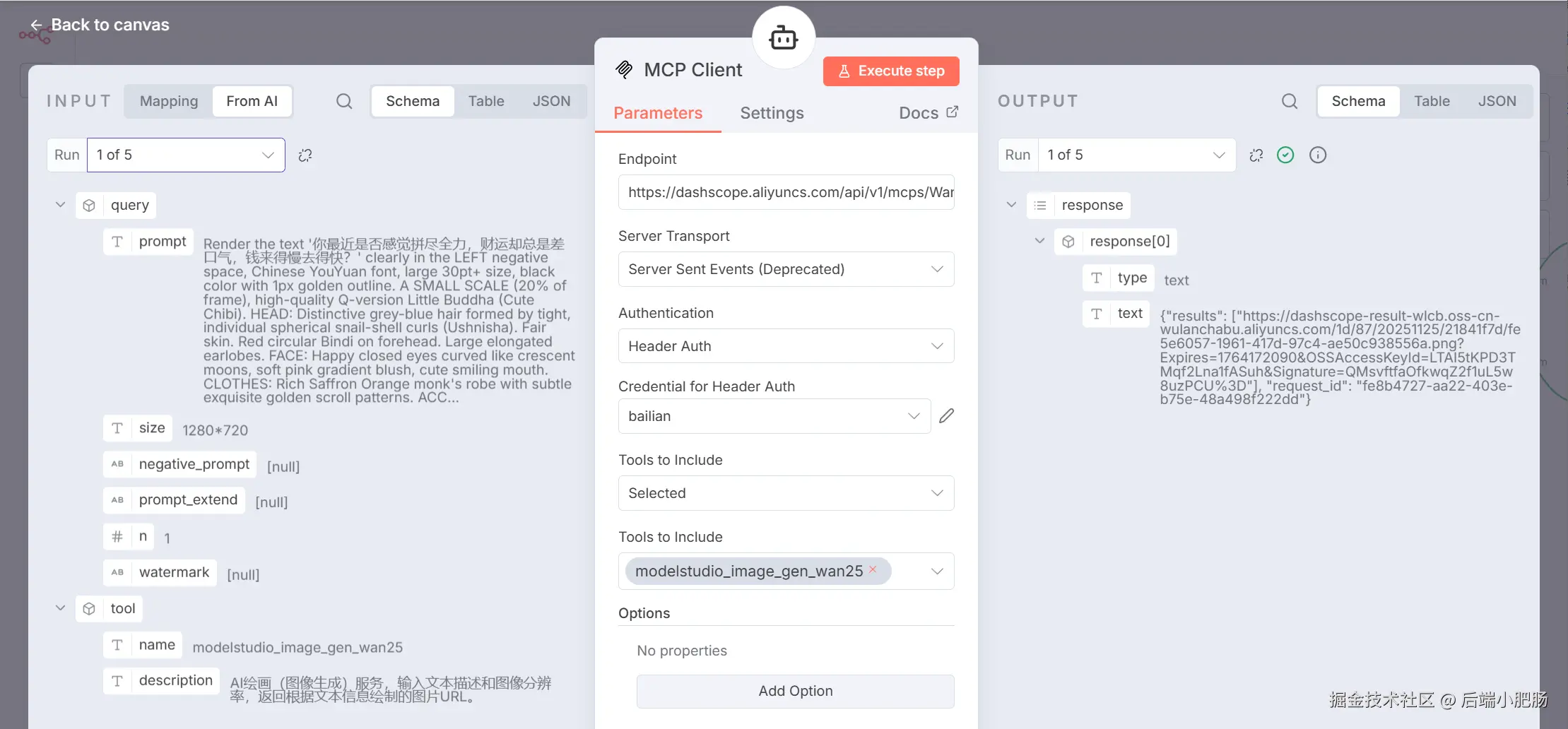Select input Table view
This screenshot has height=729, width=1568.
[x=486, y=101]
